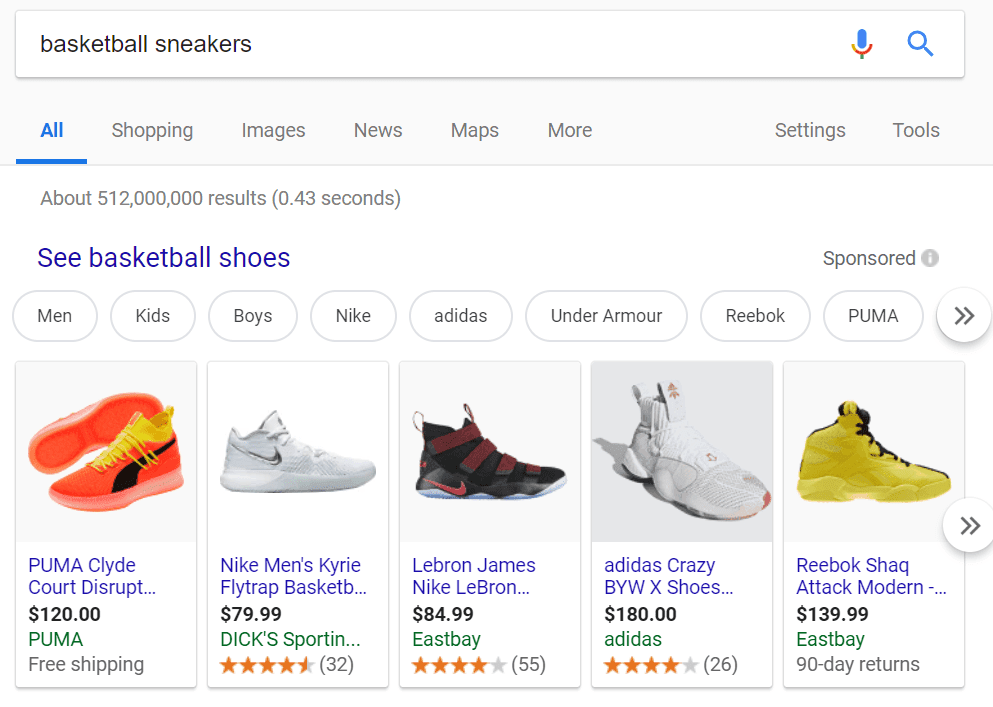Viewport: 993px width, 707px height.
Task: Click the 90-day returns note
Action: [857, 665]
